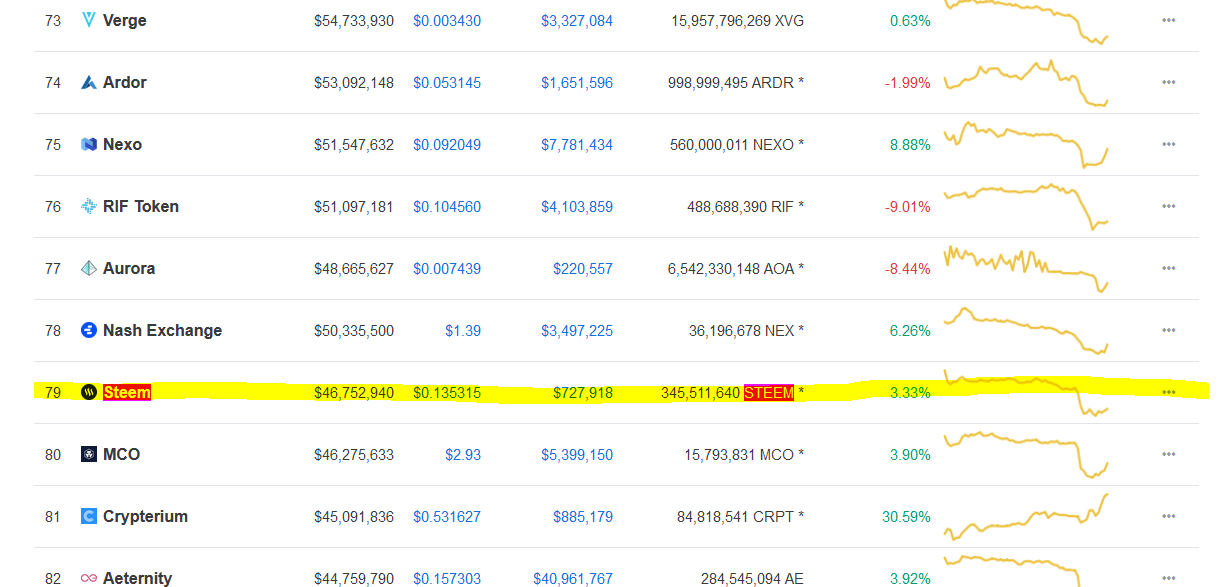Open the Aurora row more-options menu
The height and width of the screenshot is (587, 1226).
(x=1168, y=268)
